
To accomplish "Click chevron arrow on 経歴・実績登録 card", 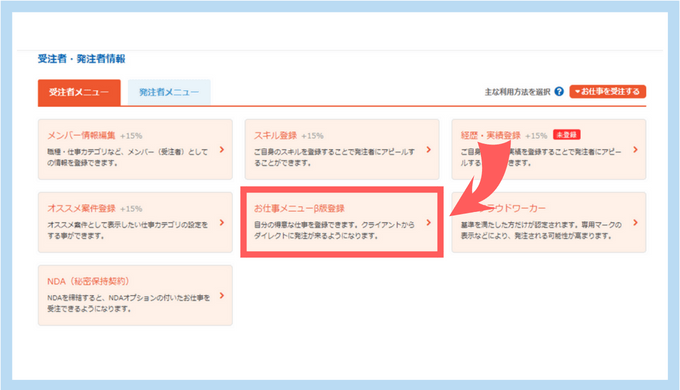I will 635,150.
